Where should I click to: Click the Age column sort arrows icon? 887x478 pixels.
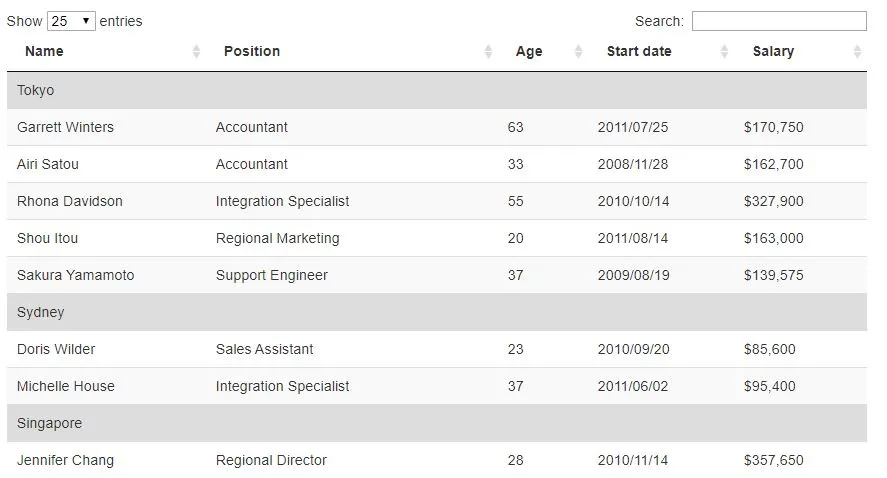tap(578, 52)
